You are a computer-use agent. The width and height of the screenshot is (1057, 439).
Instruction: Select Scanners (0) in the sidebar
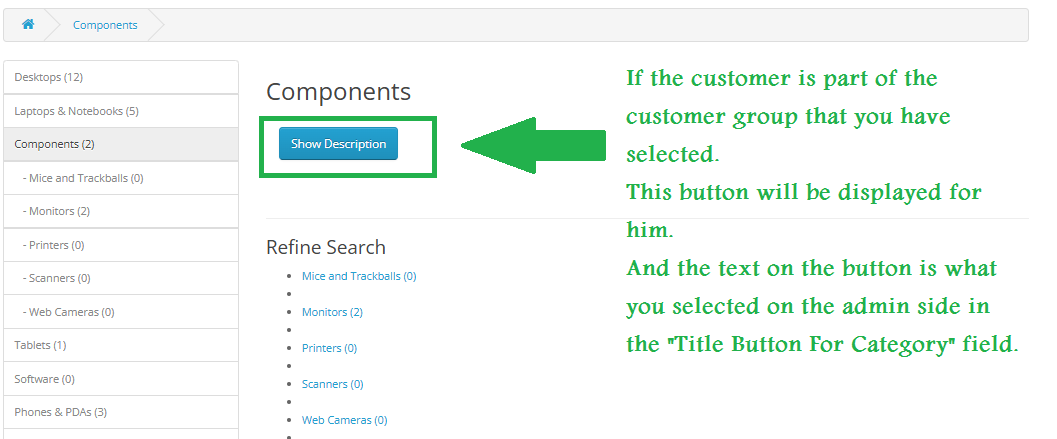coord(56,278)
